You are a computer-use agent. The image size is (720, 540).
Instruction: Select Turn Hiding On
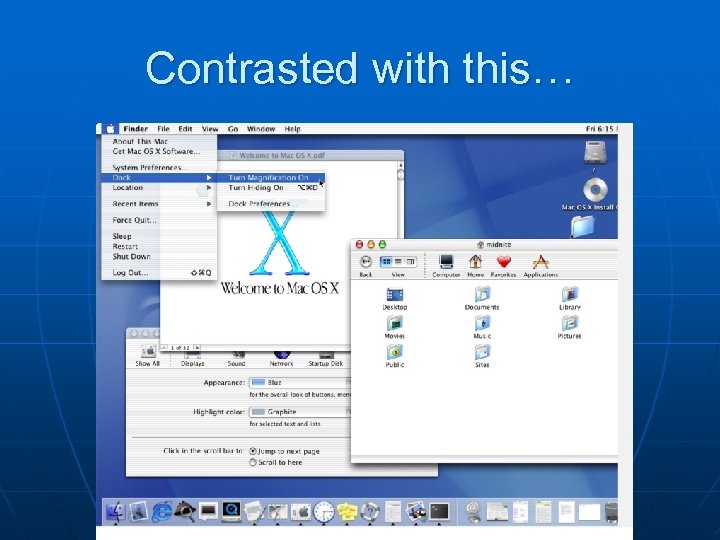[271, 188]
